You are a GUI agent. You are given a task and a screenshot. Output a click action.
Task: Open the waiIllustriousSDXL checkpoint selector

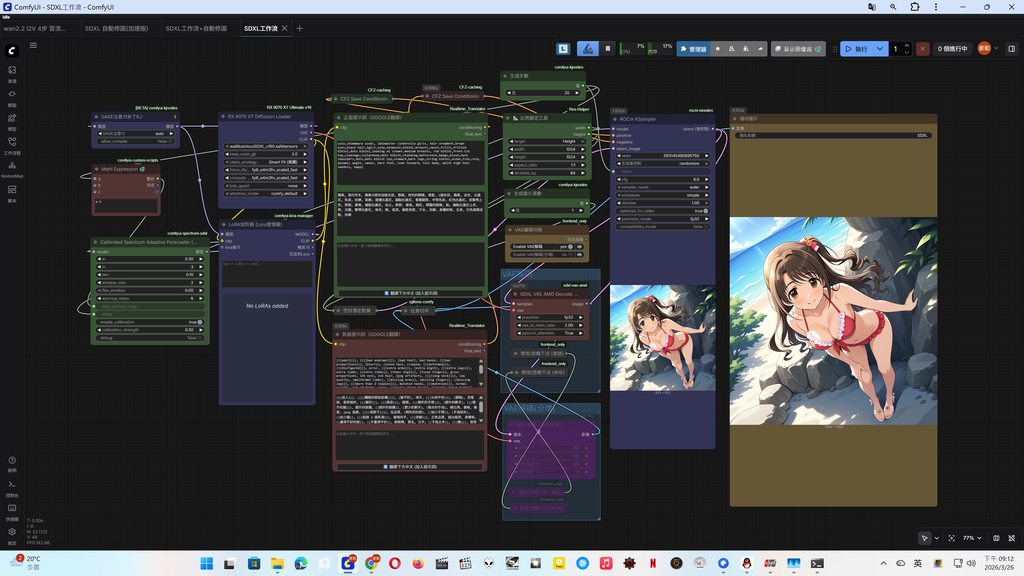tap(266, 146)
